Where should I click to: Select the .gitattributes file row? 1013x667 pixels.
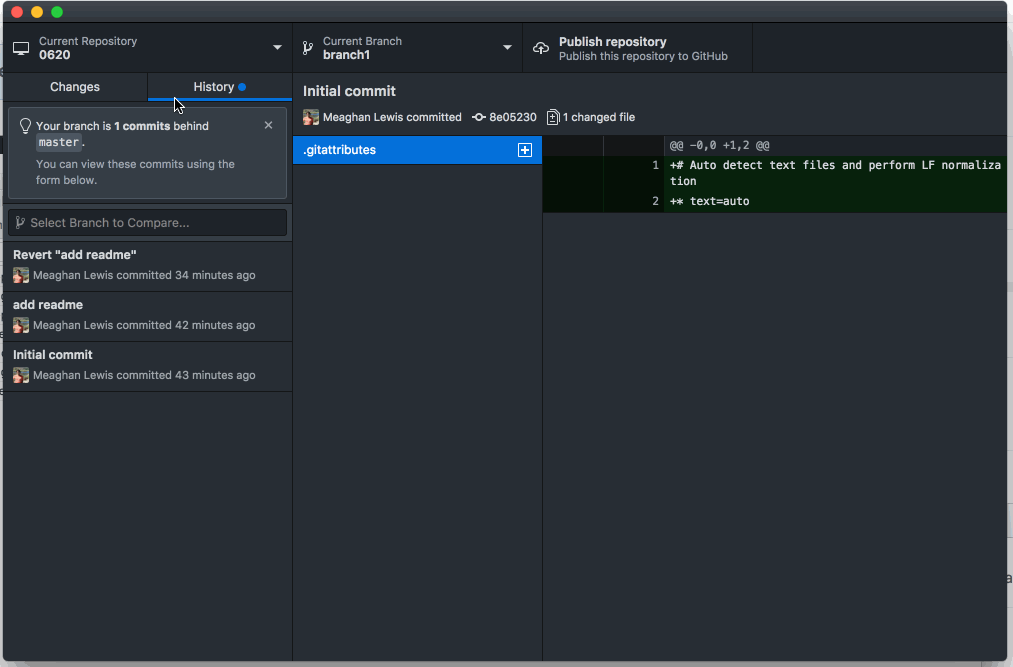pyautogui.click(x=417, y=150)
